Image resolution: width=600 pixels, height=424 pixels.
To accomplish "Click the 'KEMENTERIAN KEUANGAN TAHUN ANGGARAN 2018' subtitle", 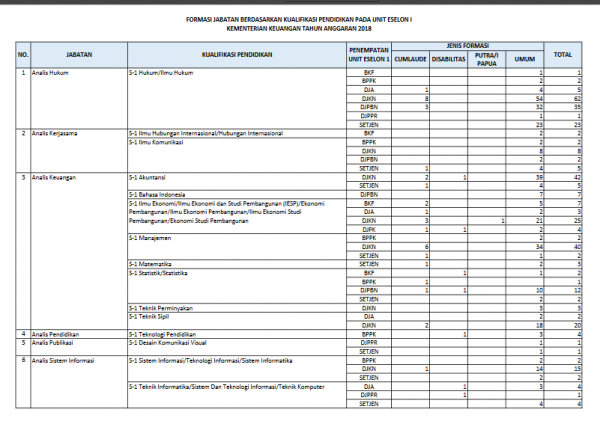I will coord(299,29).
